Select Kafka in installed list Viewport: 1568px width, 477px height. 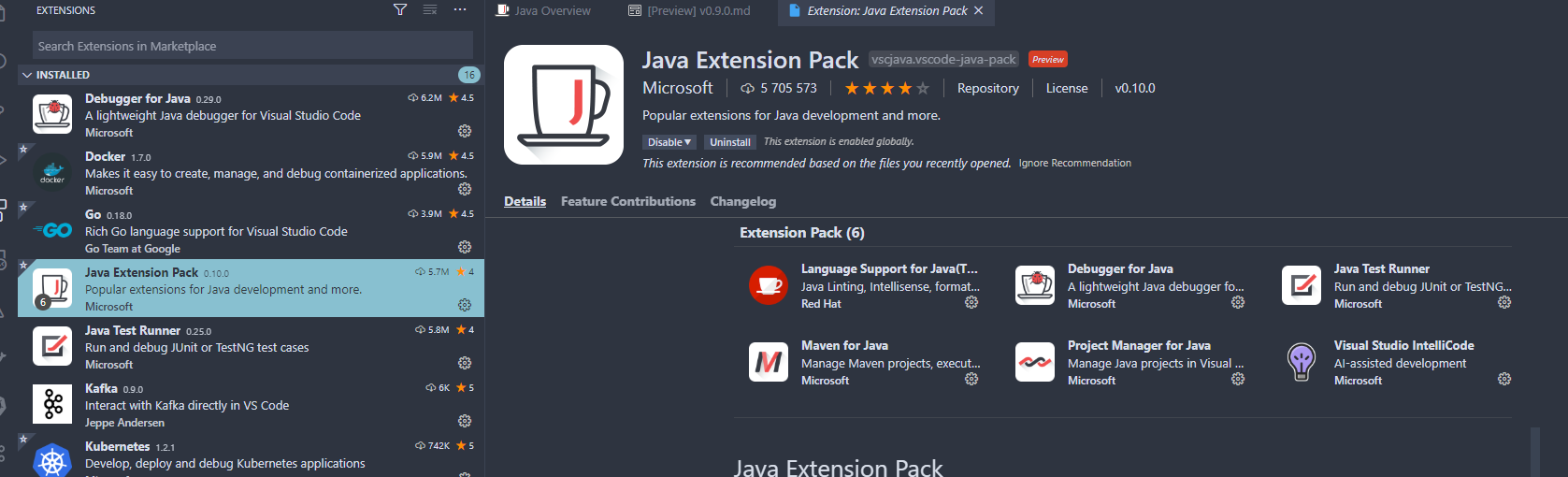click(x=251, y=404)
